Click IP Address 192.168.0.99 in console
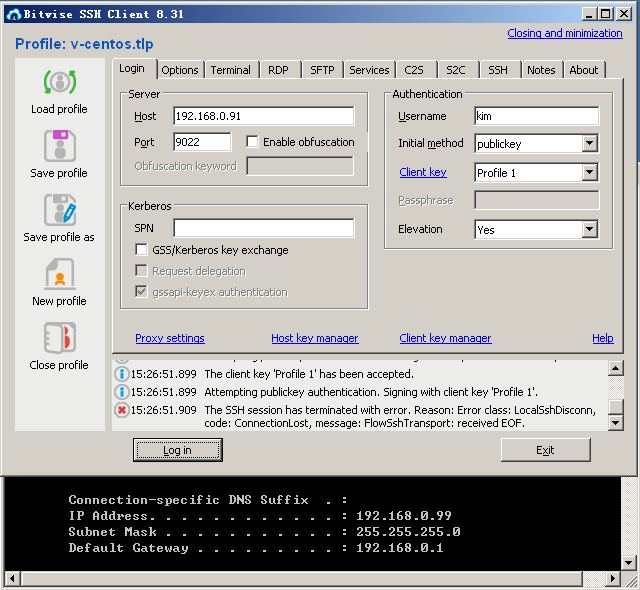Viewport: 640px width, 590px height. pos(260,516)
